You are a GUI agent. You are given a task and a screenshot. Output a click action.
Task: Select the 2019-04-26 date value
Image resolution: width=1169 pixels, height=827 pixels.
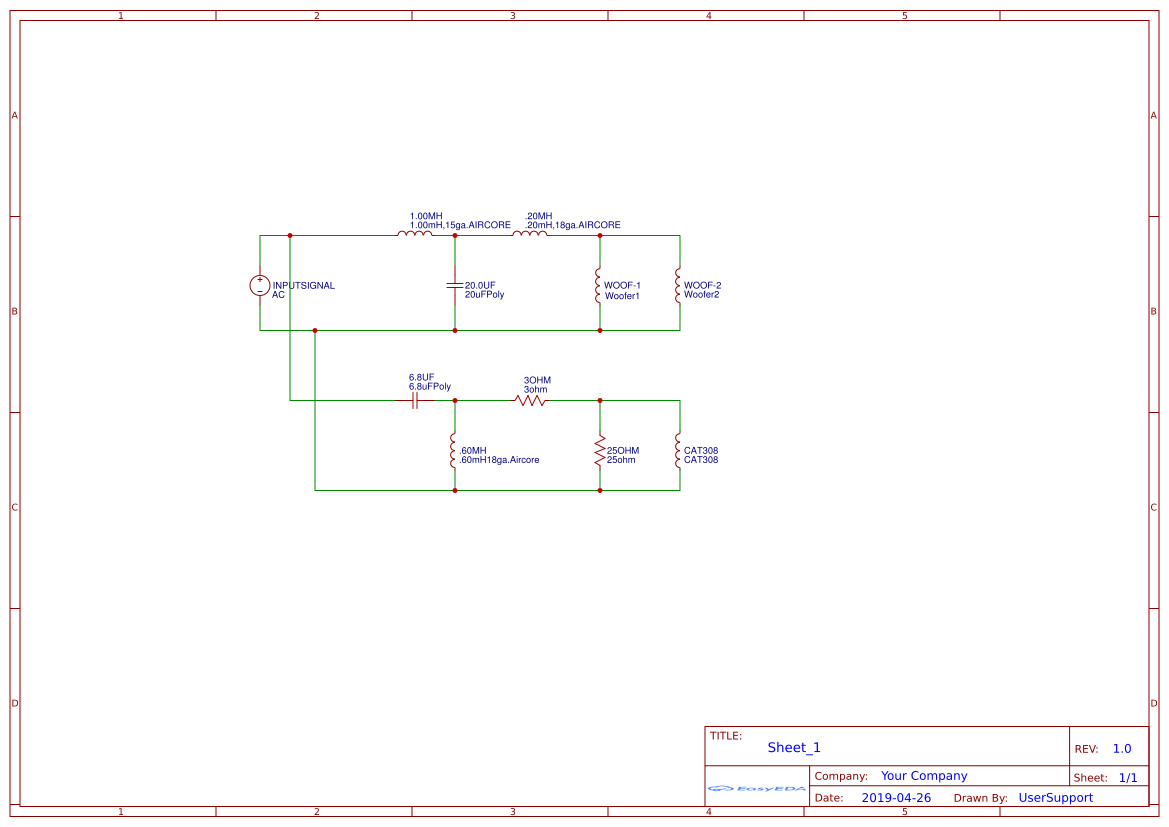(896, 798)
